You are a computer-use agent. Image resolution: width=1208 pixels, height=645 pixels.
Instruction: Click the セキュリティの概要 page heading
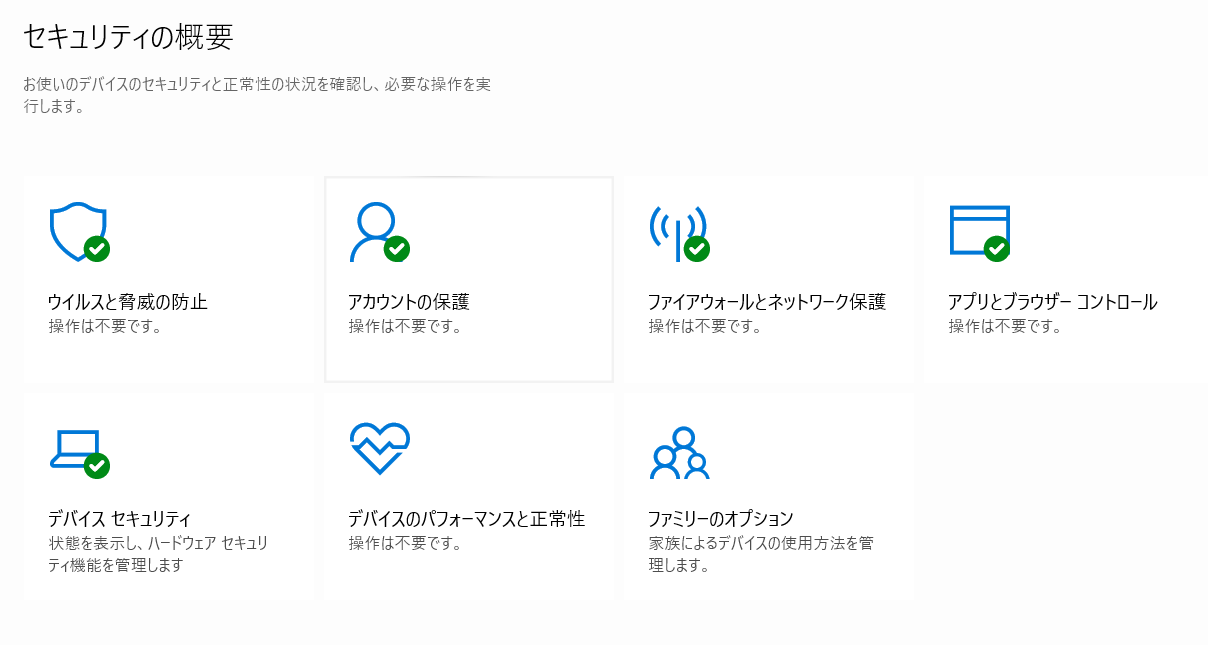point(128,37)
